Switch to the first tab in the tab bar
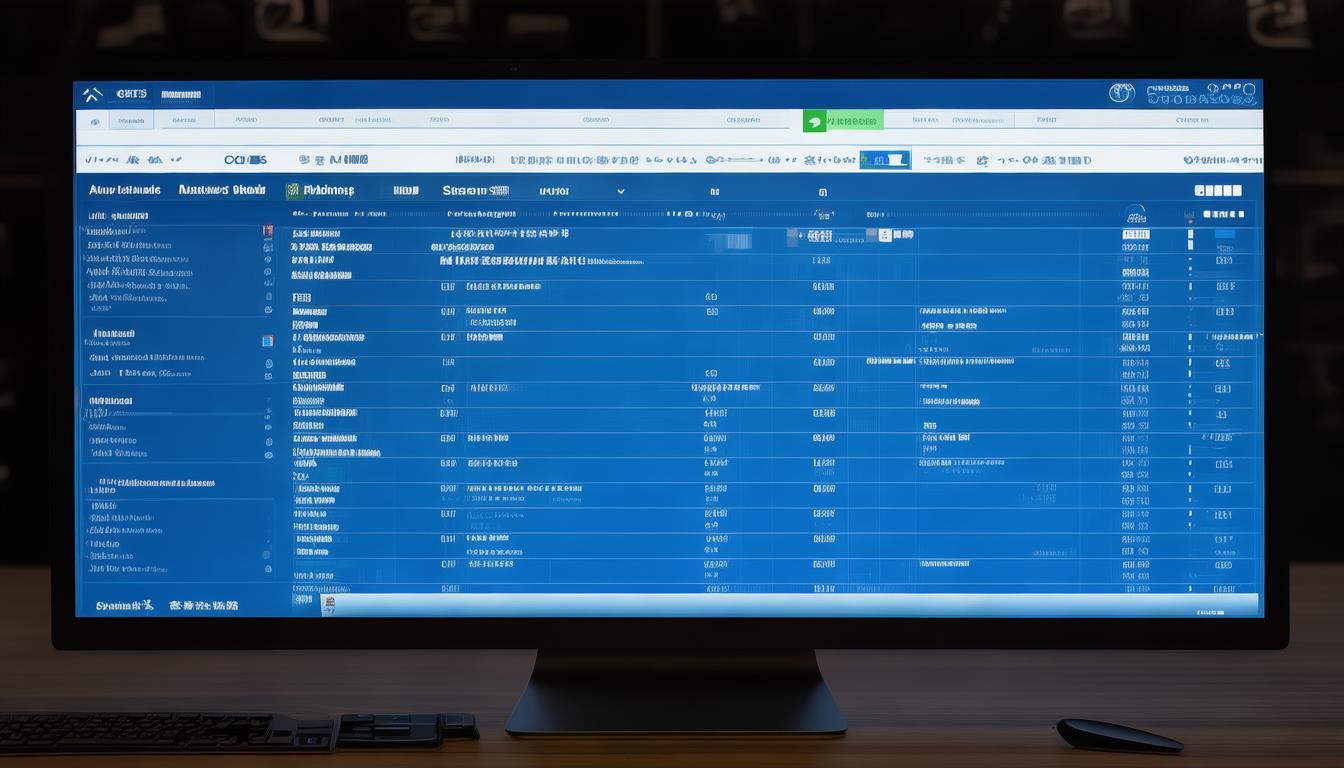Screen dimensions: 1344x768 tap(131, 121)
